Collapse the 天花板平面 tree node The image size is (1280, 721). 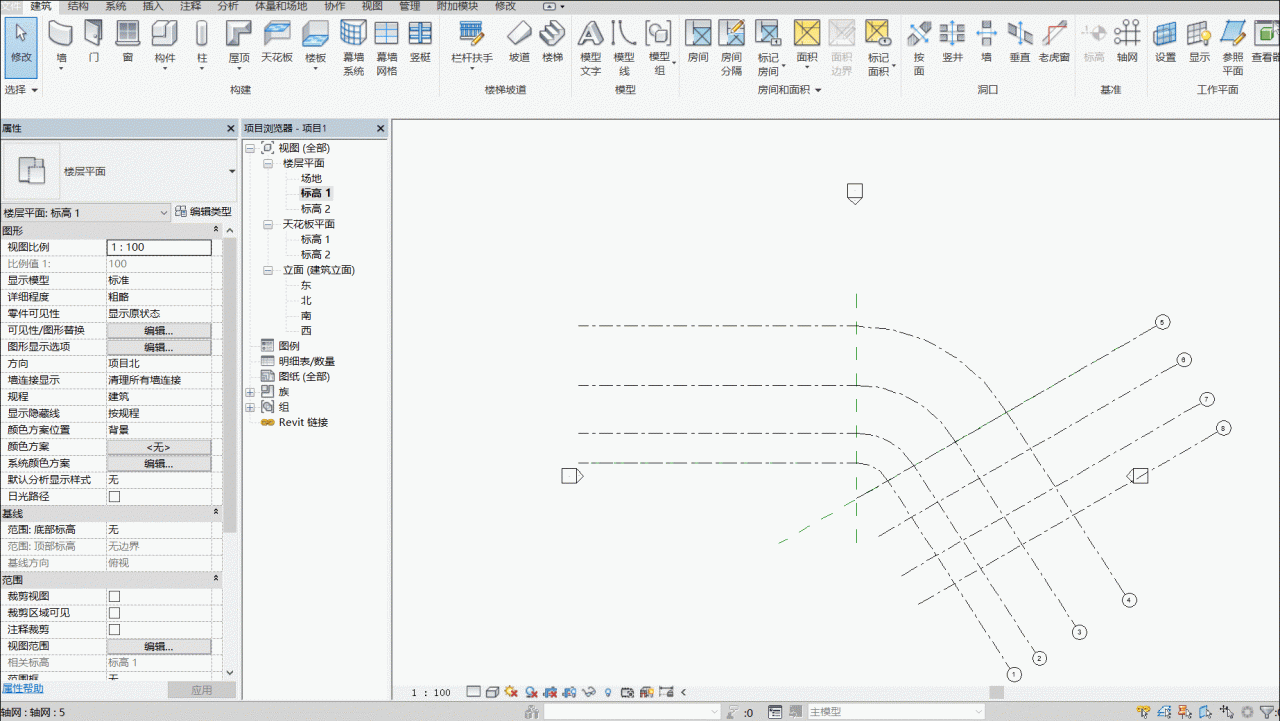click(268, 225)
